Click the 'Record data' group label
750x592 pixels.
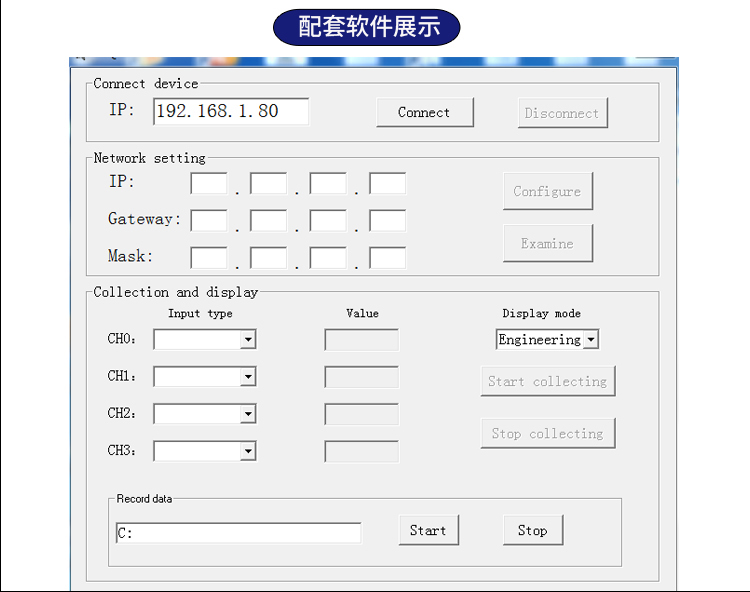144,499
